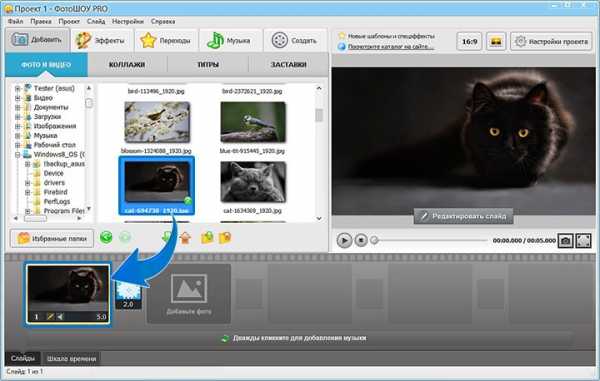Image resolution: width=600 pixels, height=381 pixels.
Task: Expand the Видео folder node
Action: (x=18, y=98)
